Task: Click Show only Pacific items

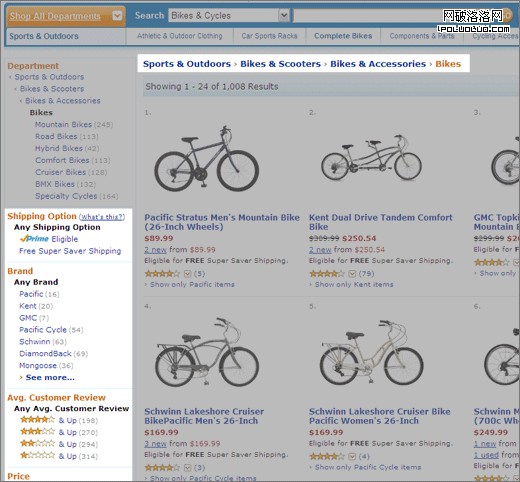Action: point(192,285)
